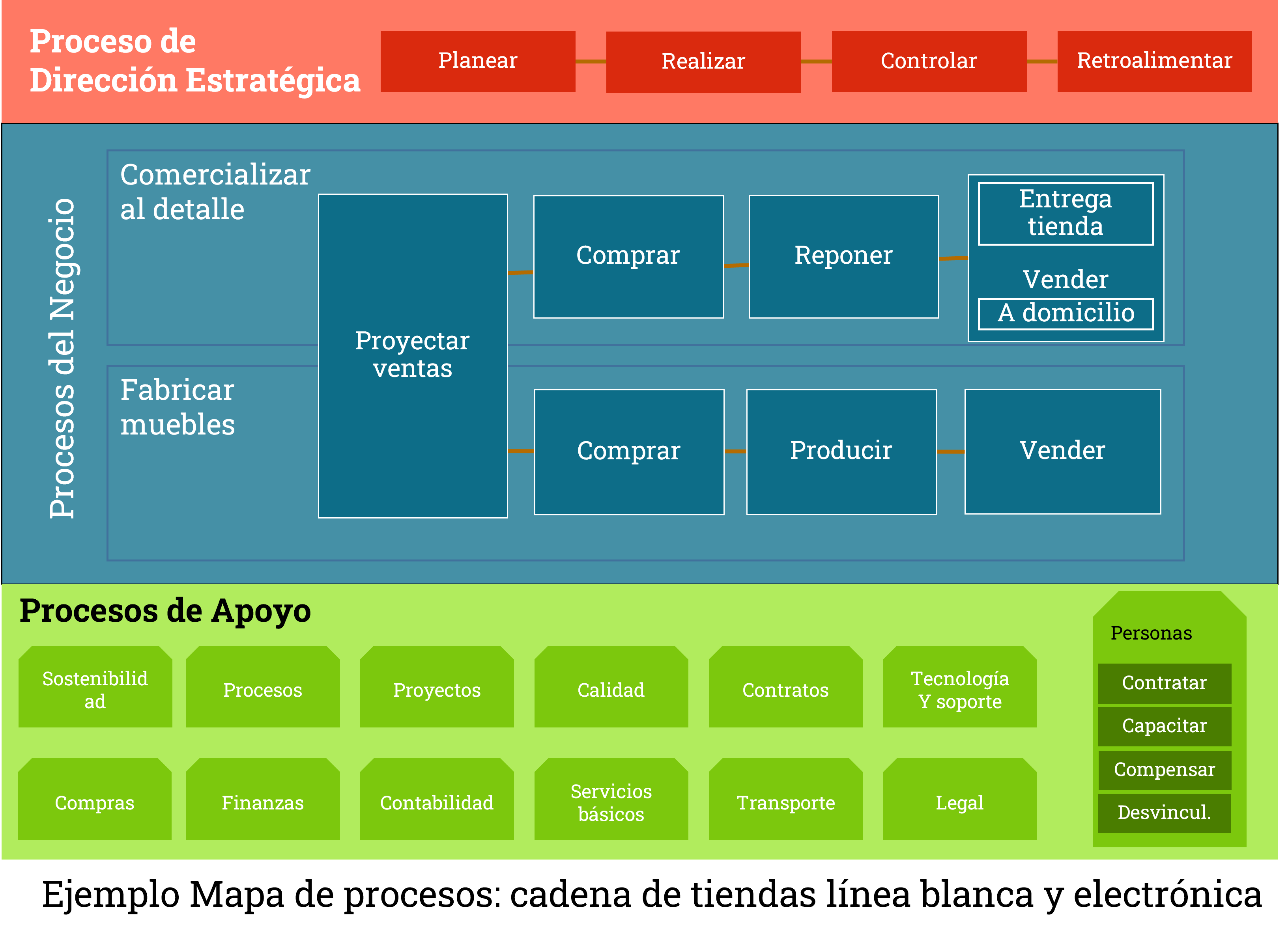Select the 'Proyectar ventas' box
The image size is (1288, 938).
pos(413,356)
